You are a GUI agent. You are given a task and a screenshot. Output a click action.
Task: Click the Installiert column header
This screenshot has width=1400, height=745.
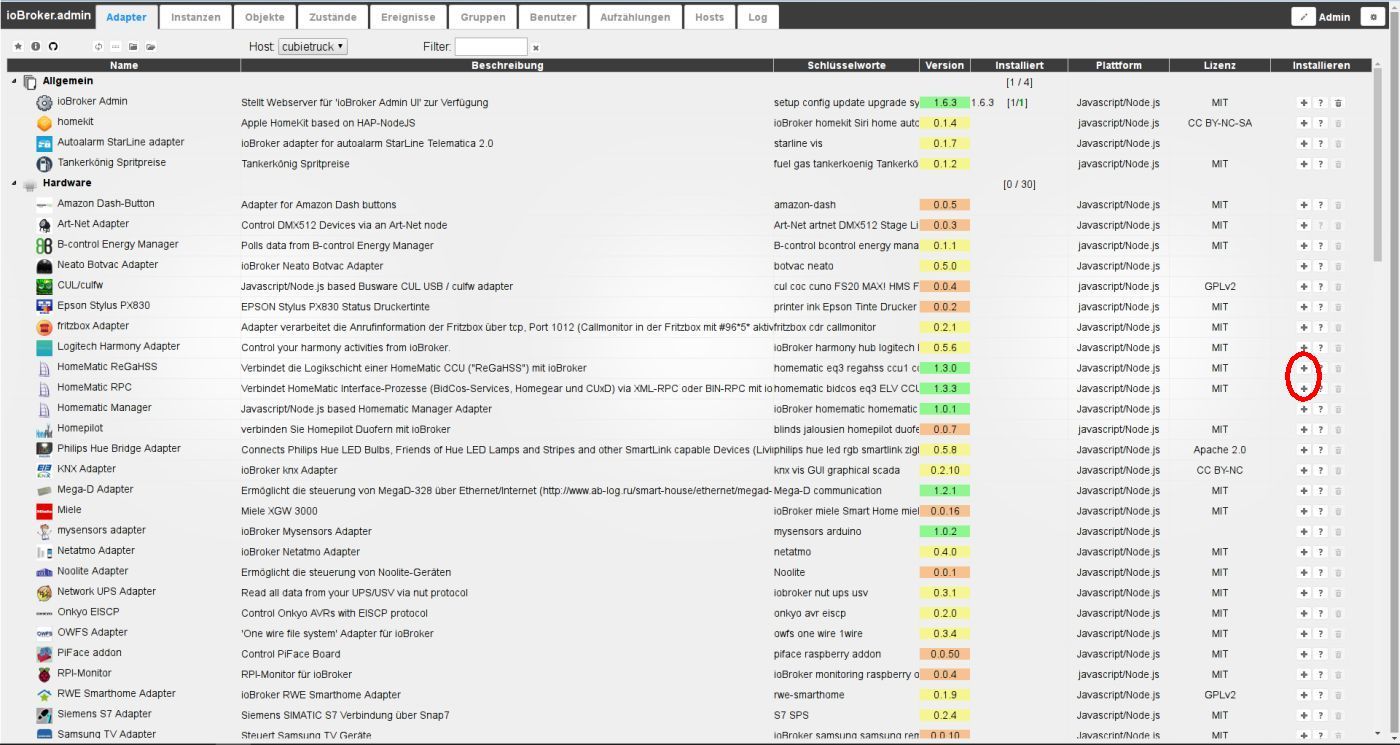click(x=1019, y=65)
